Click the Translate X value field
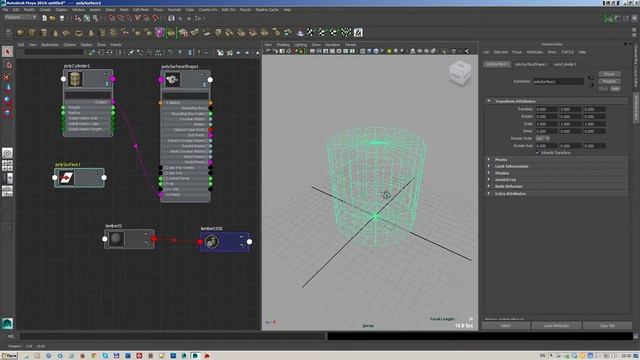Screen dimensions: 640x360 point(546,109)
